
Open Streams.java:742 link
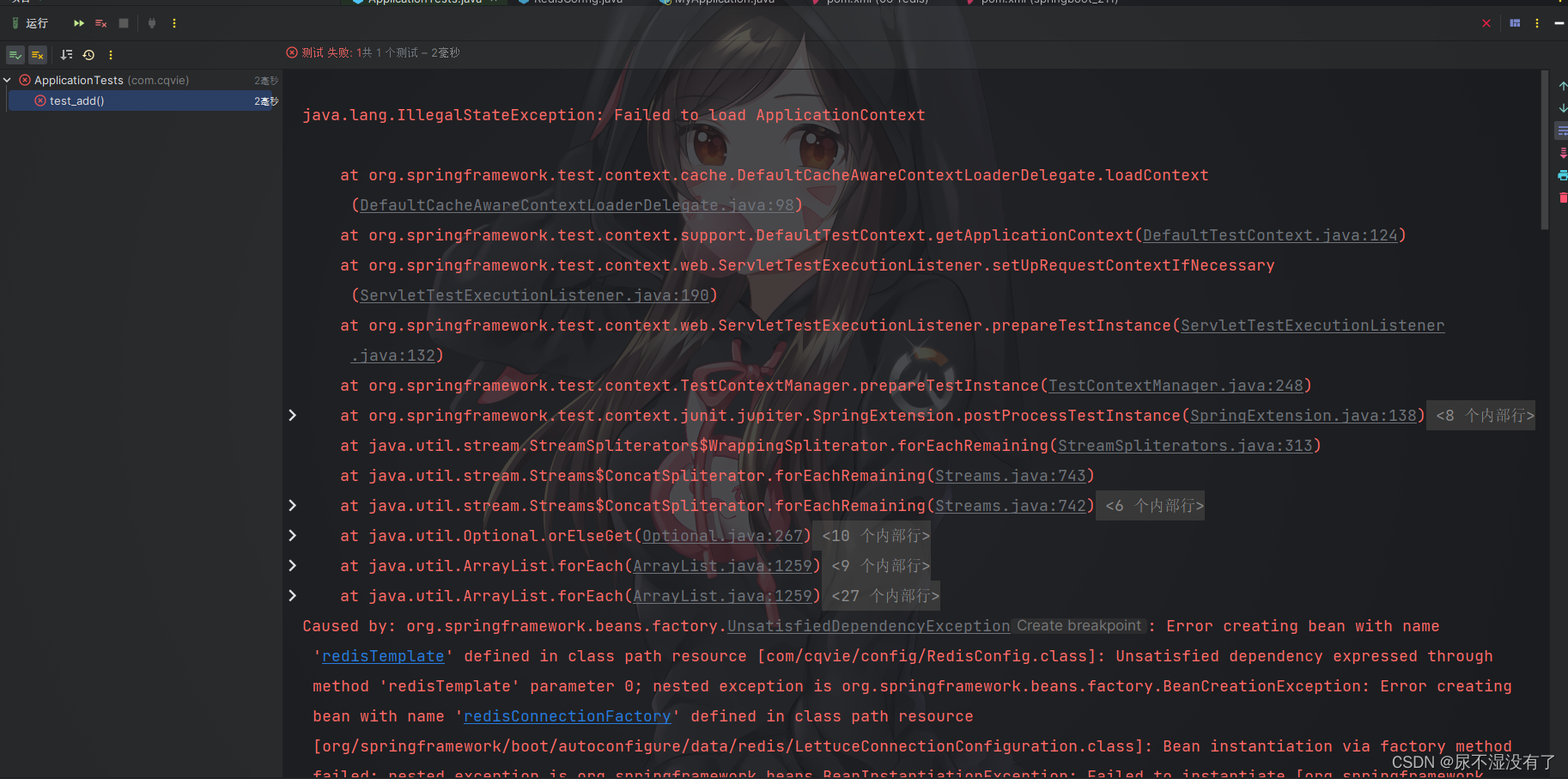[x=1011, y=506]
